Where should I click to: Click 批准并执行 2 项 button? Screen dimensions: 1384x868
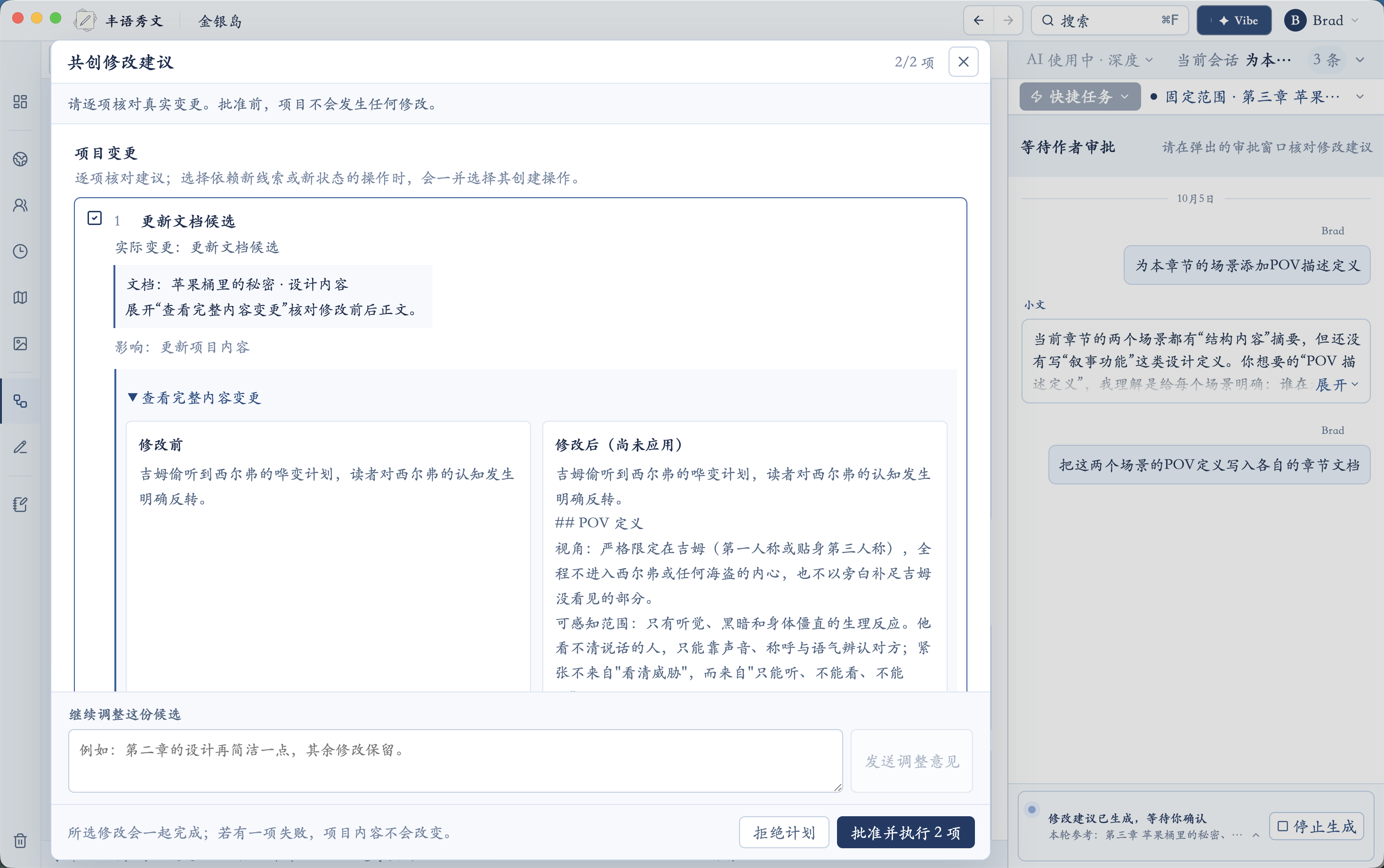(x=905, y=832)
